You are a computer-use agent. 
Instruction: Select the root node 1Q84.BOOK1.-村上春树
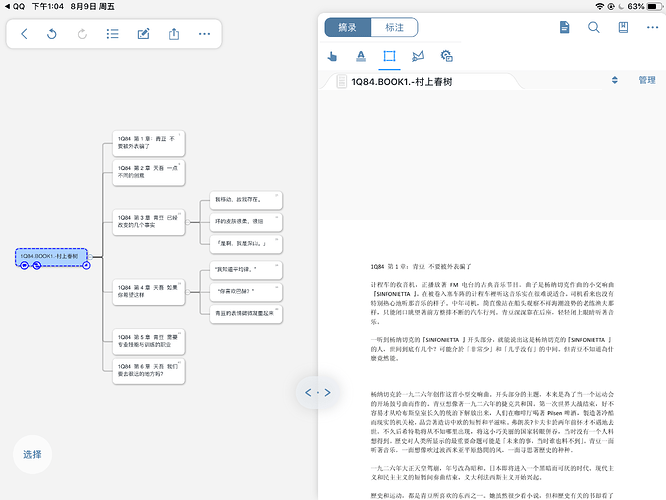point(51,257)
